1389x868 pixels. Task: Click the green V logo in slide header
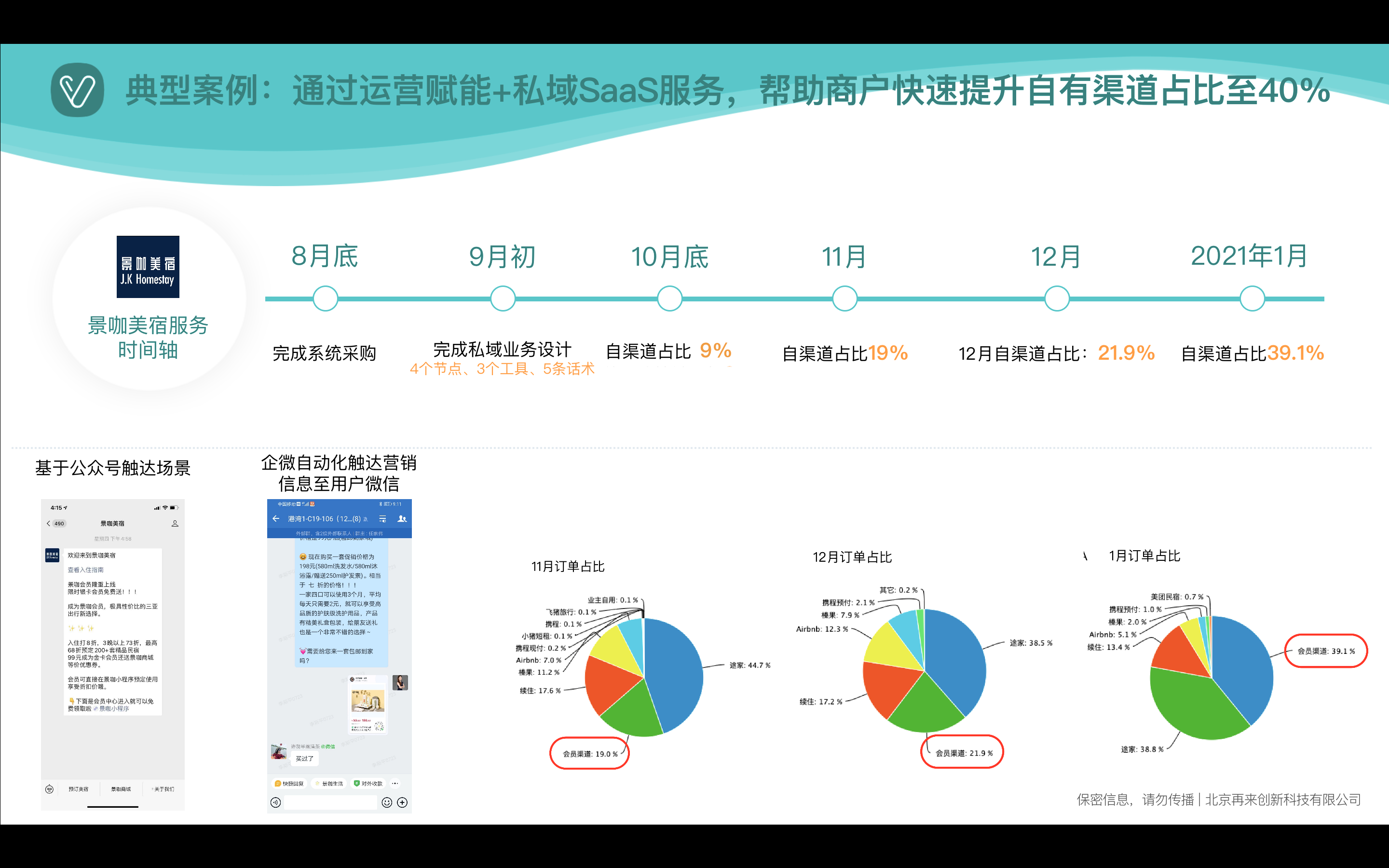coord(78,90)
